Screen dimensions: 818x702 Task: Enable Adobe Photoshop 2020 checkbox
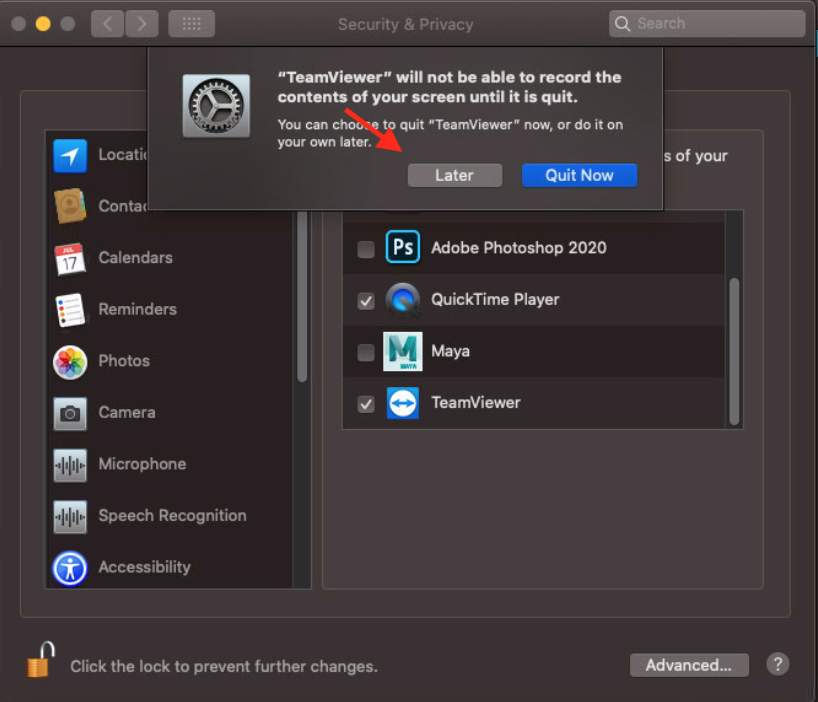[x=366, y=249]
